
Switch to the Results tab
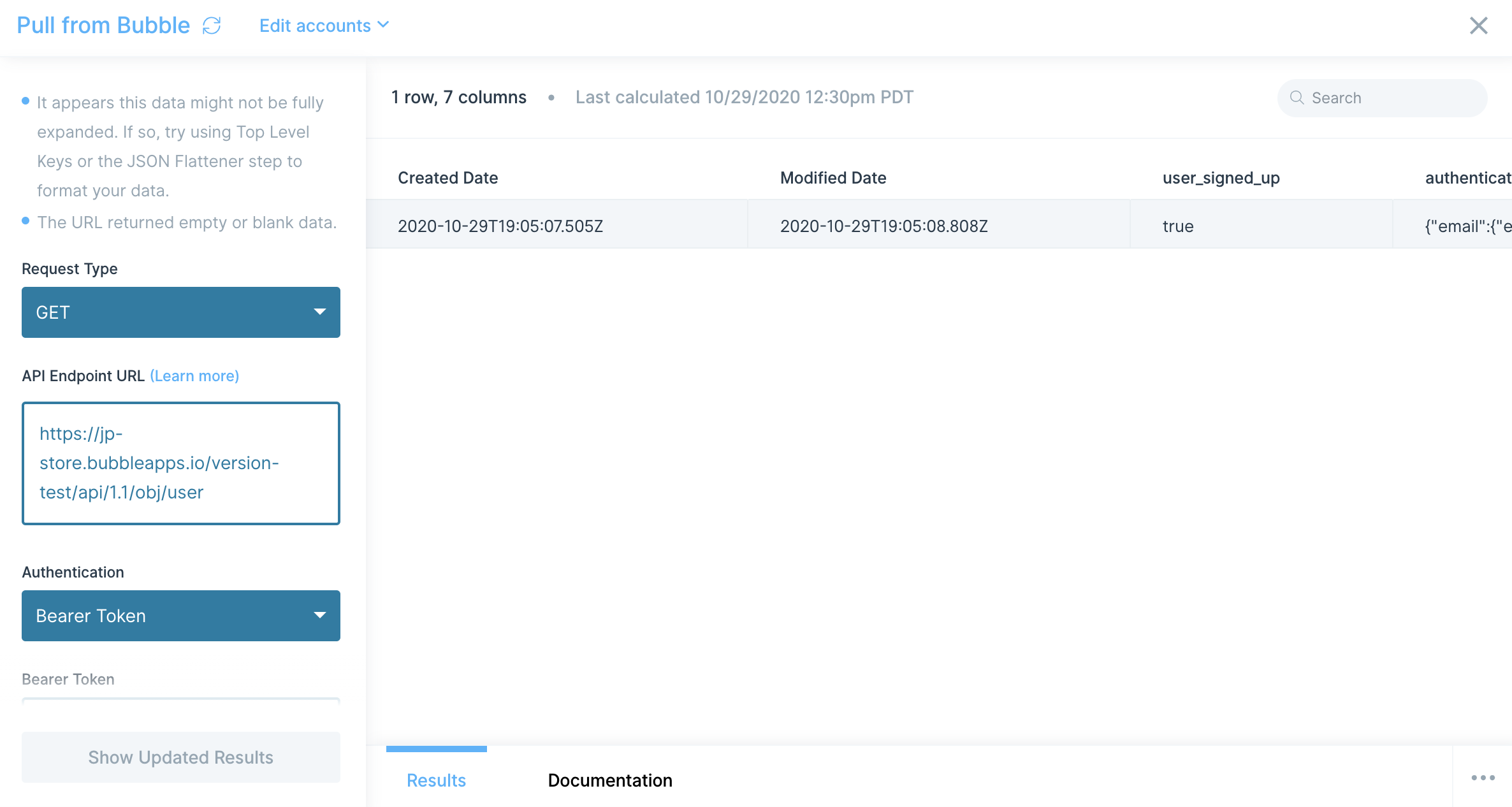pos(437,780)
